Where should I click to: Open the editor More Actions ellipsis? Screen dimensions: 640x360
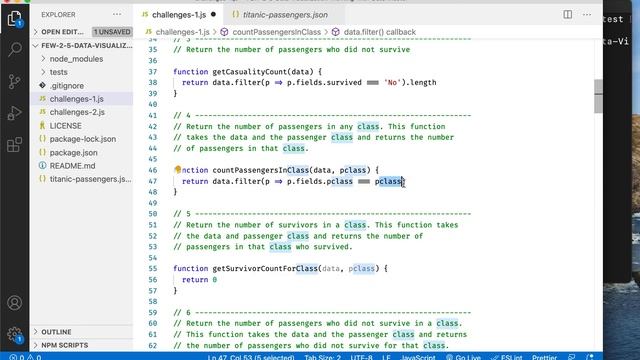pyautogui.click(x=587, y=15)
